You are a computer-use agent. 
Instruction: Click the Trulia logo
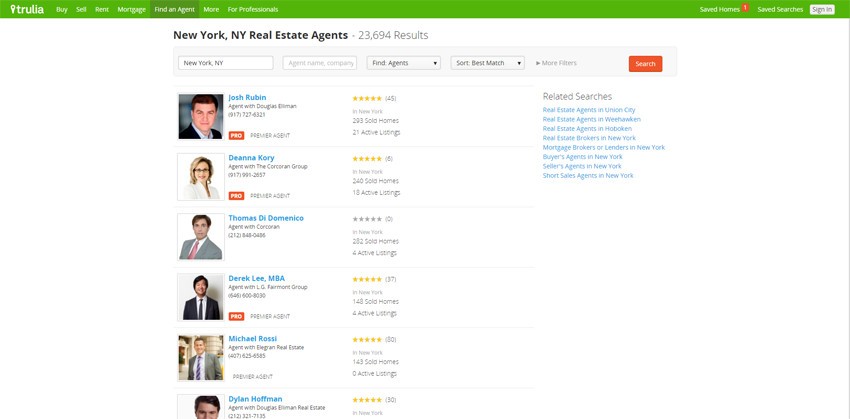point(27,9)
